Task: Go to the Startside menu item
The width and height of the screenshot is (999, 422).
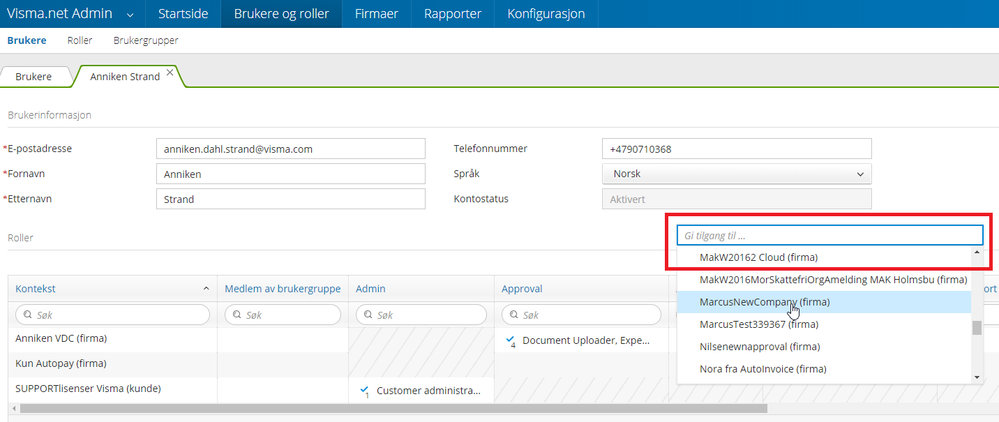Action: click(x=183, y=13)
